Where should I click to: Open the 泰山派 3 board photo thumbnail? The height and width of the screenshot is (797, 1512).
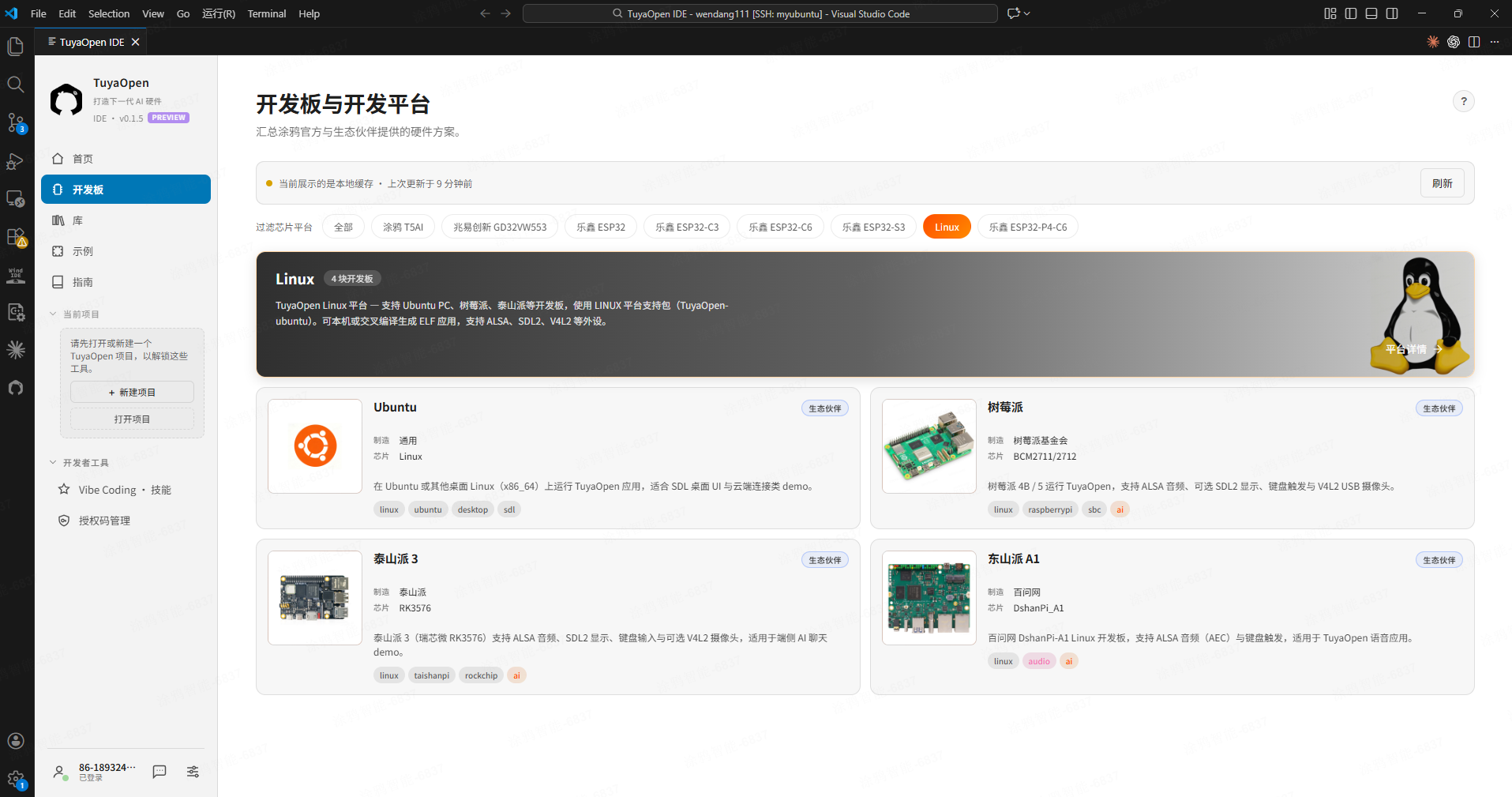315,598
